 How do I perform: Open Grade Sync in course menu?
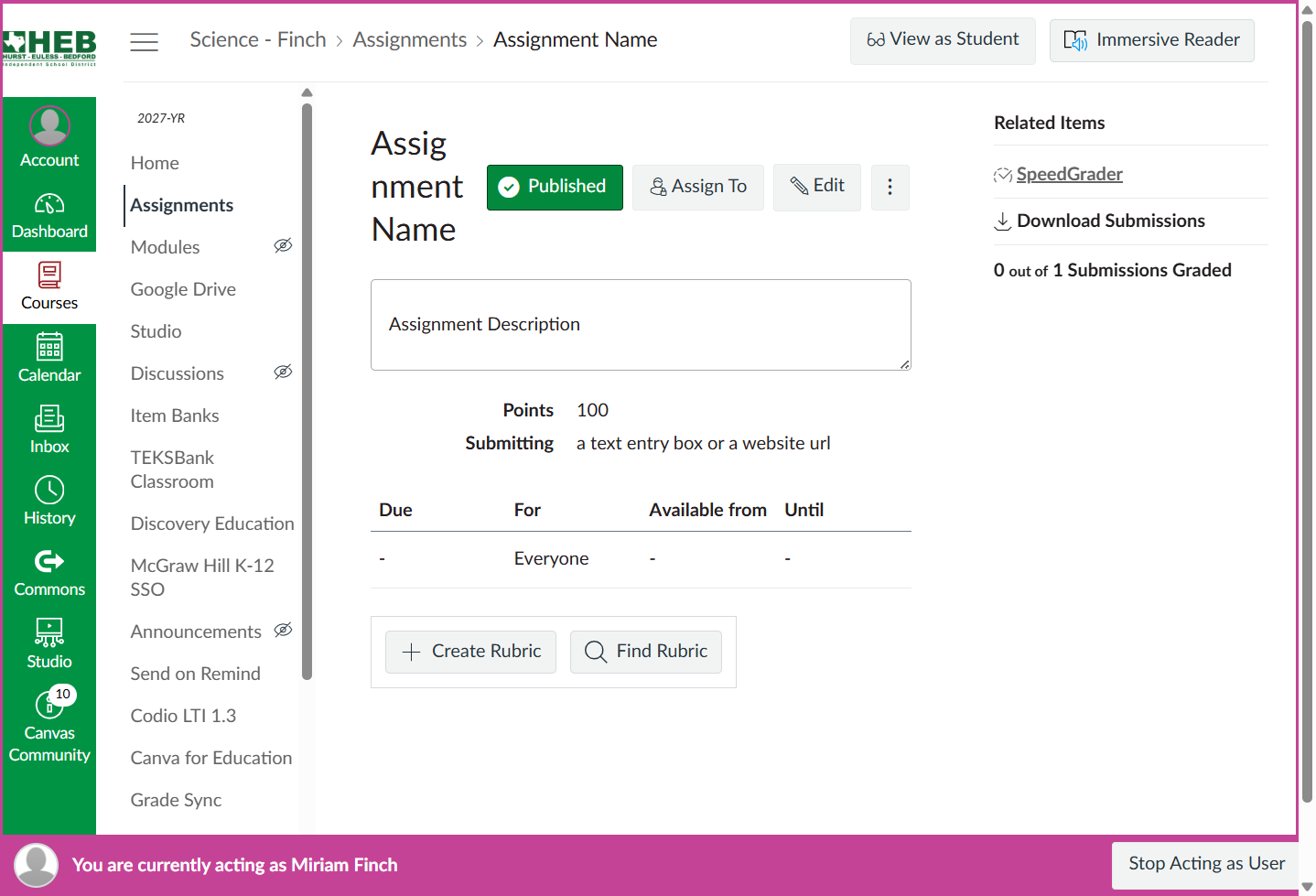tap(176, 800)
